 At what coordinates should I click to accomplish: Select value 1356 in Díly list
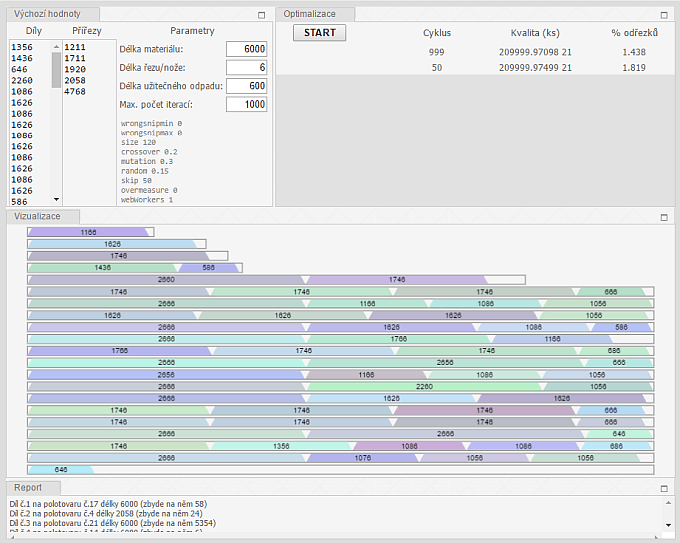pos(22,47)
